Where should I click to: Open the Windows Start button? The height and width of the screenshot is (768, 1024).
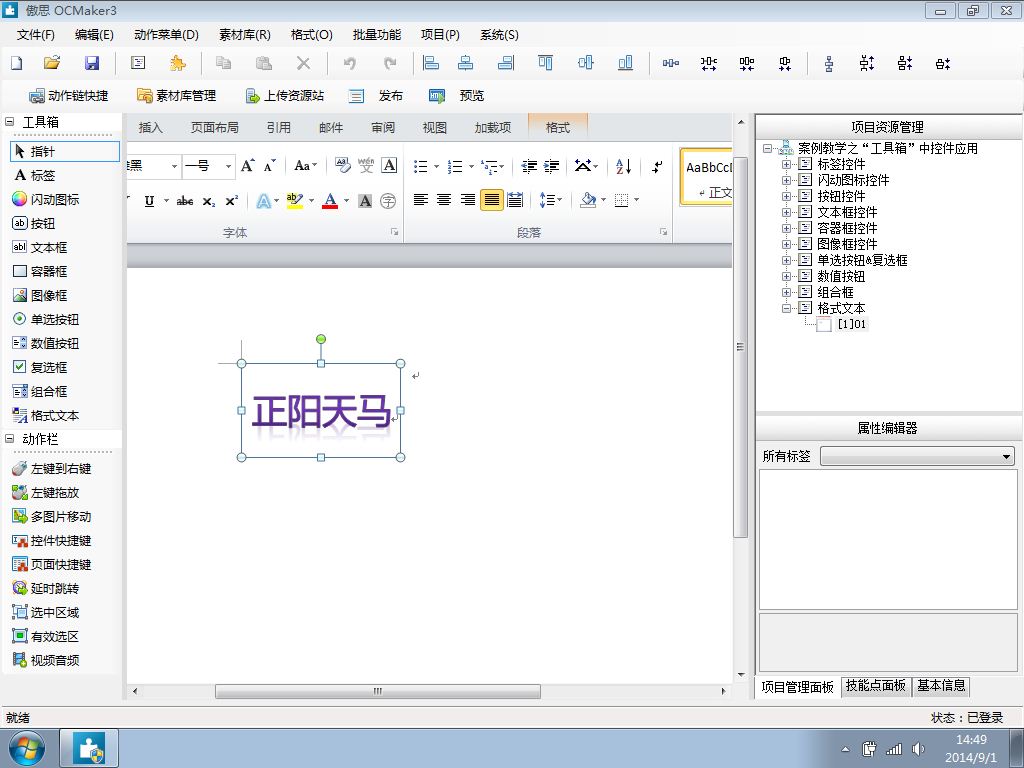coord(26,748)
